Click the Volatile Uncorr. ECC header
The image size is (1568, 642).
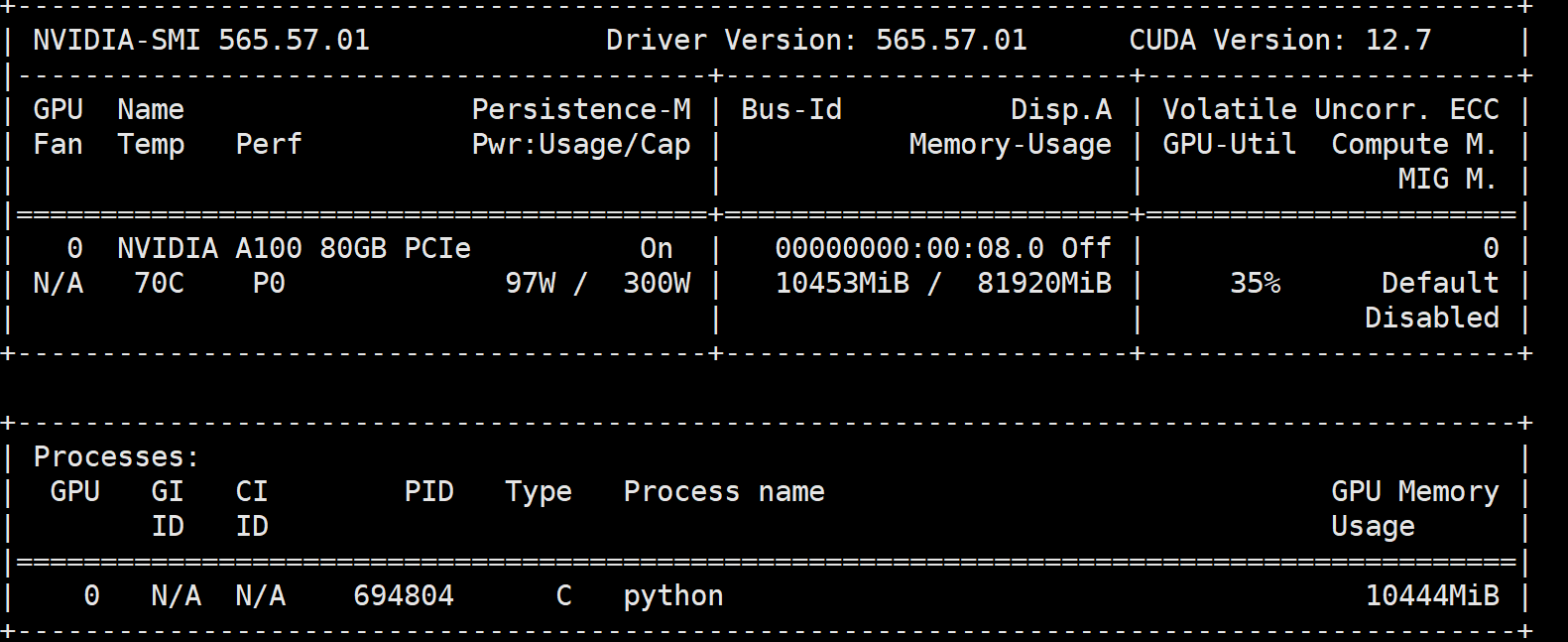pyautogui.click(x=1331, y=109)
